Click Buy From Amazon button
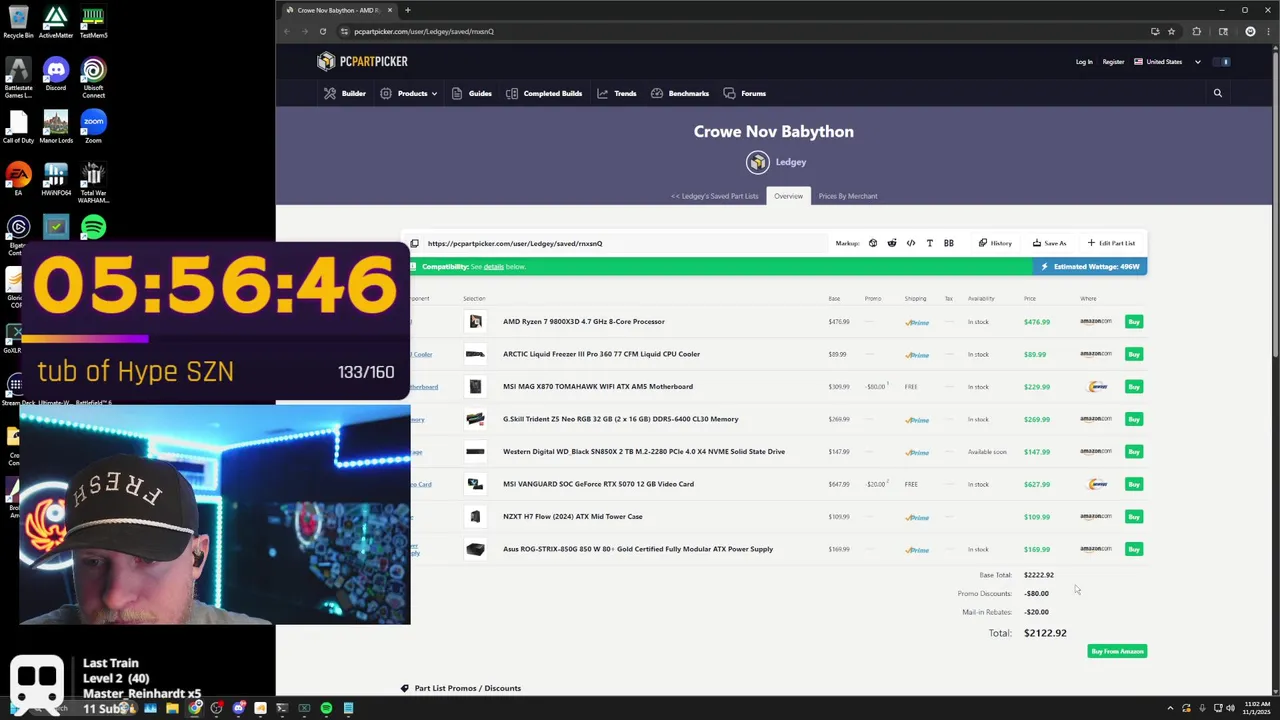Image resolution: width=1280 pixels, height=720 pixels. (x=1117, y=651)
